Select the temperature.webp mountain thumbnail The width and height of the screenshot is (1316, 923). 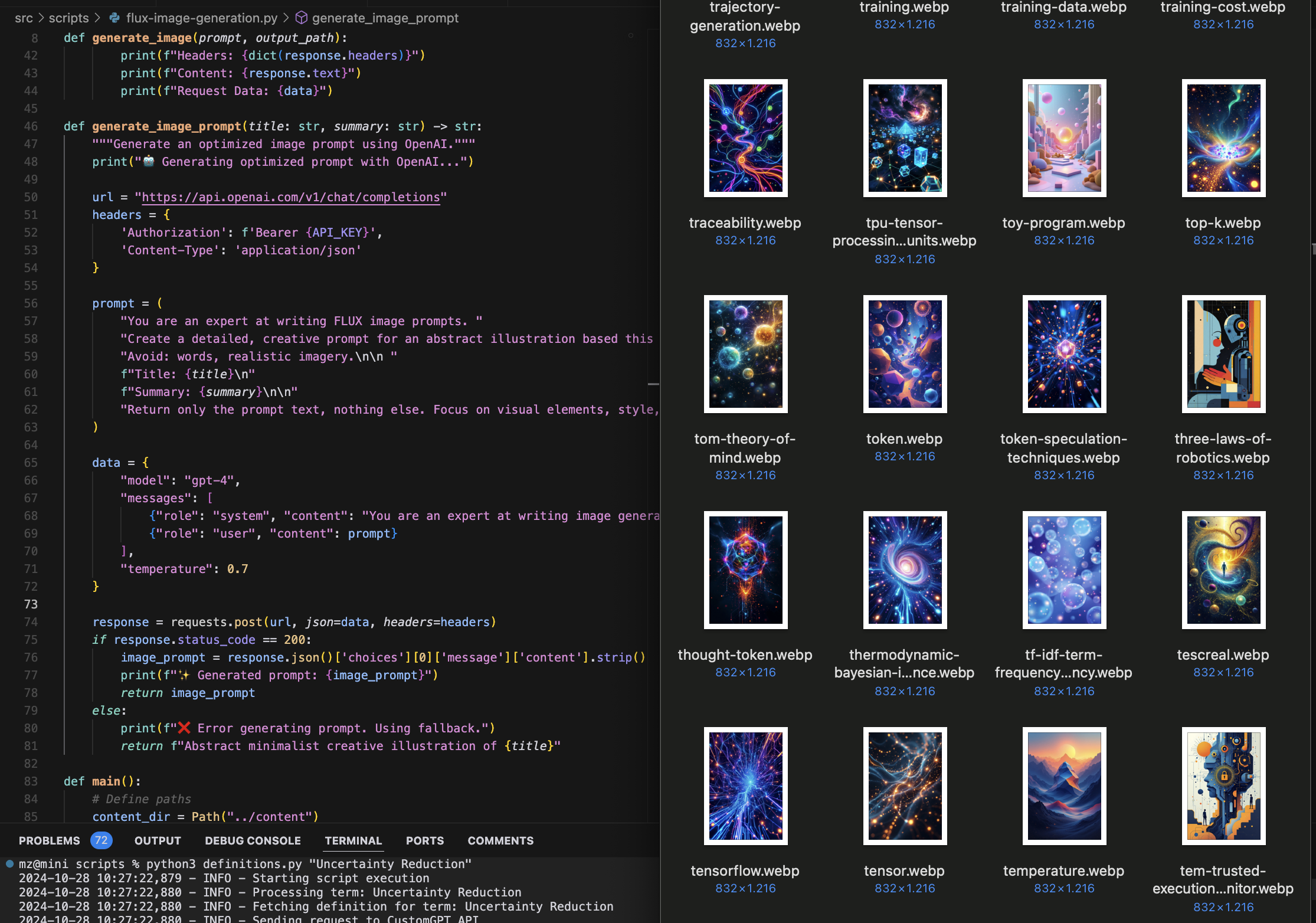pyautogui.click(x=1064, y=786)
